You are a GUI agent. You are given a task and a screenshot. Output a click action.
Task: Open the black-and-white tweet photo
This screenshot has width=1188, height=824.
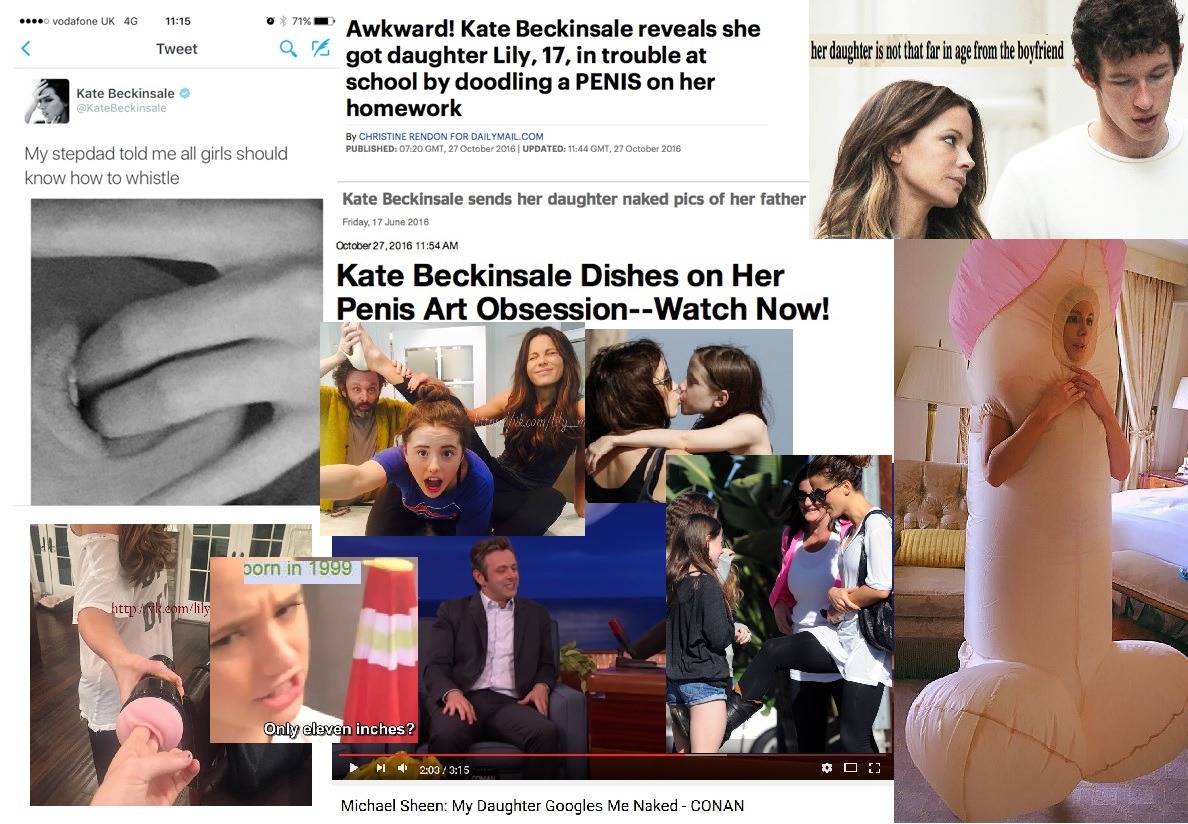(177, 351)
